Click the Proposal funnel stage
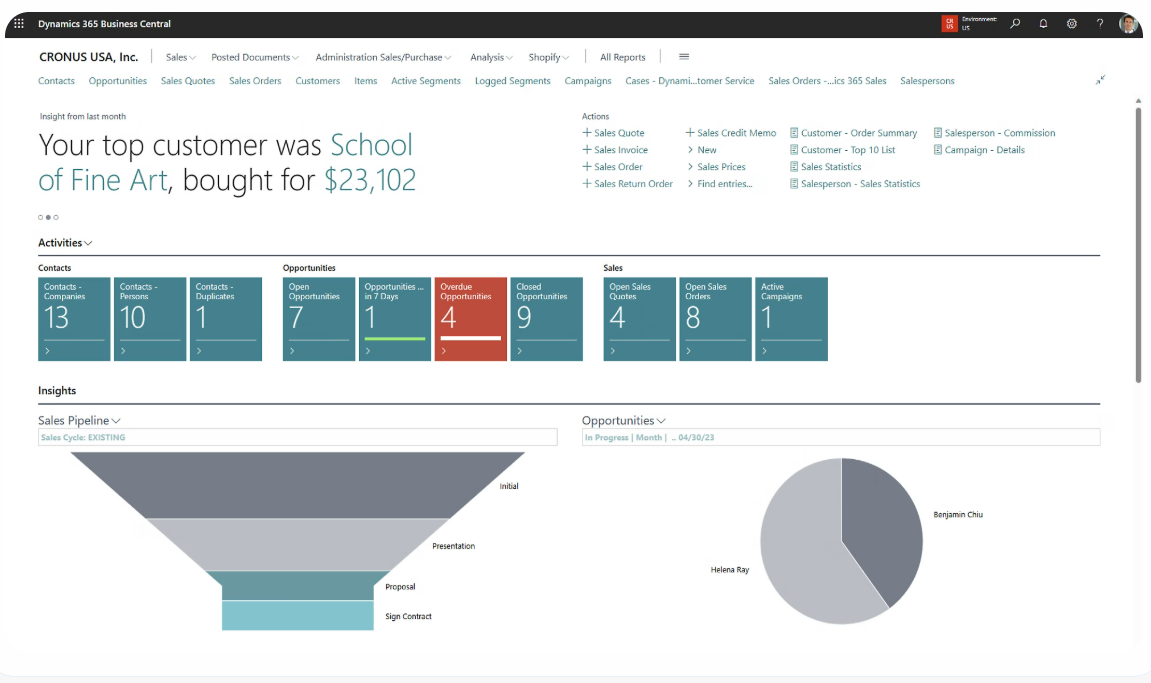This screenshot has height=683, width=1151. click(297, 586)
